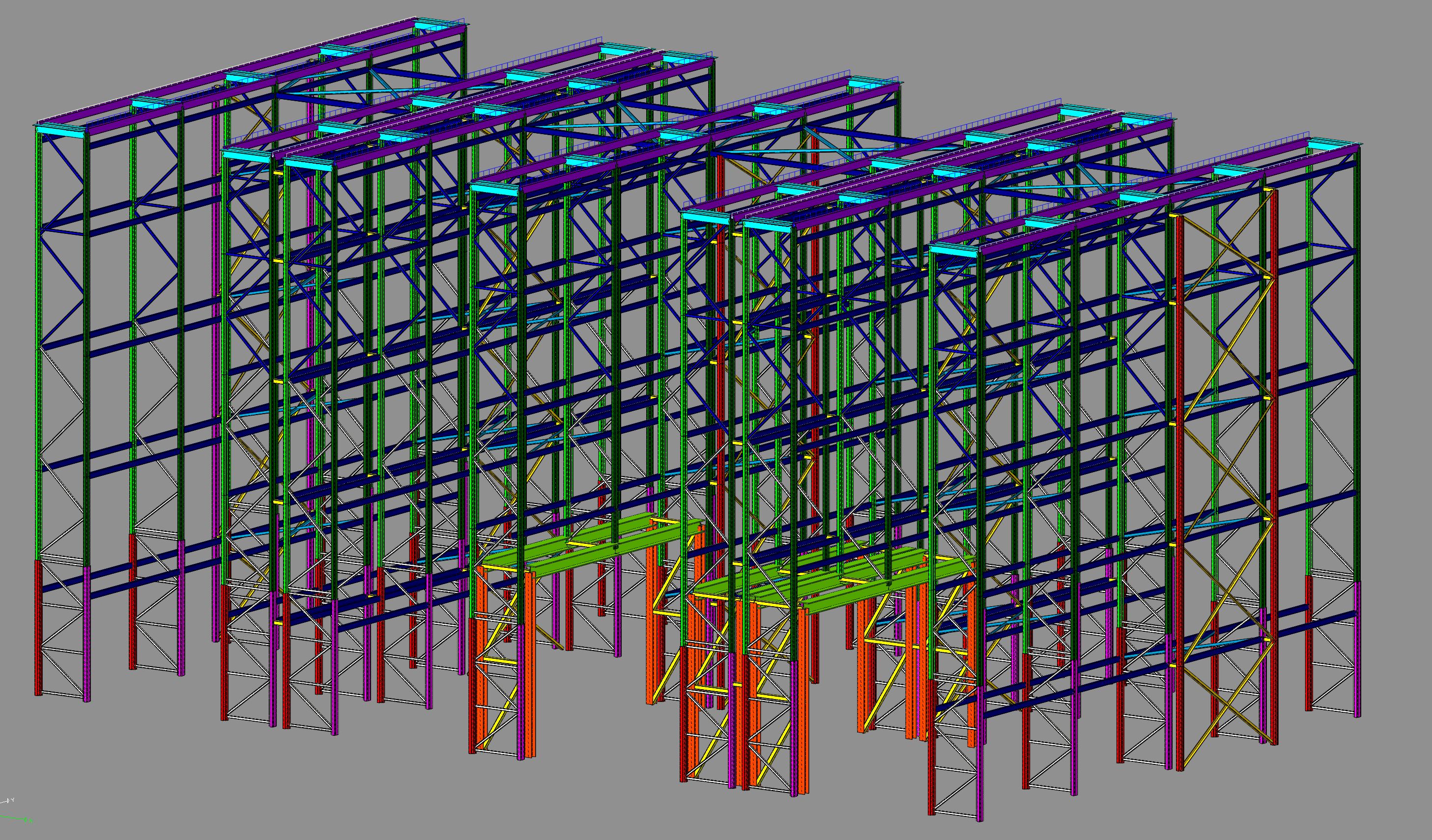The width and height of the screenshot is (1432, 840).
Task: Click the white Y axis arrow indicator
Action: pyautogui.click(x=7, y=801)
